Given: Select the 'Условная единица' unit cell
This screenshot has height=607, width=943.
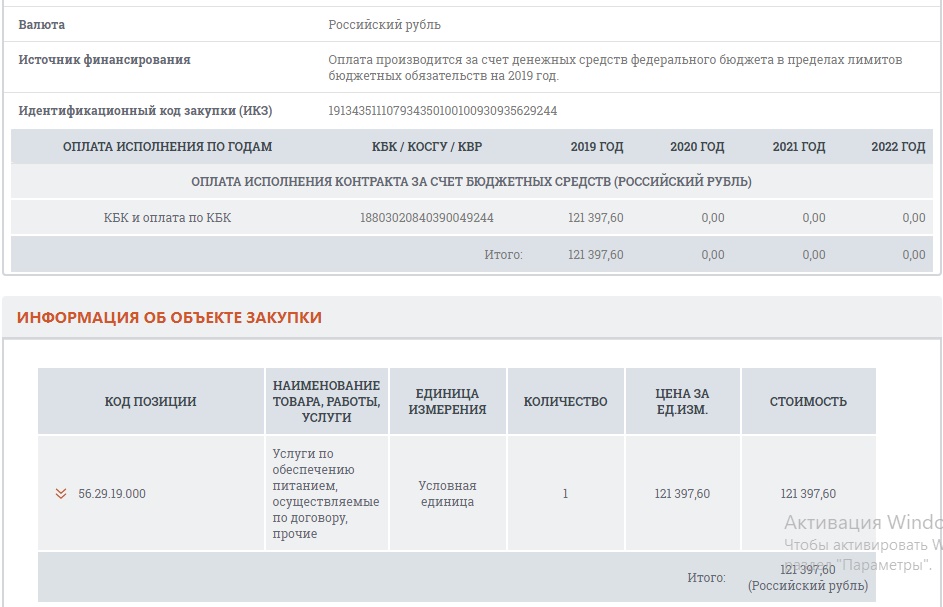Looking at the screenshot, I should point(447,493).
